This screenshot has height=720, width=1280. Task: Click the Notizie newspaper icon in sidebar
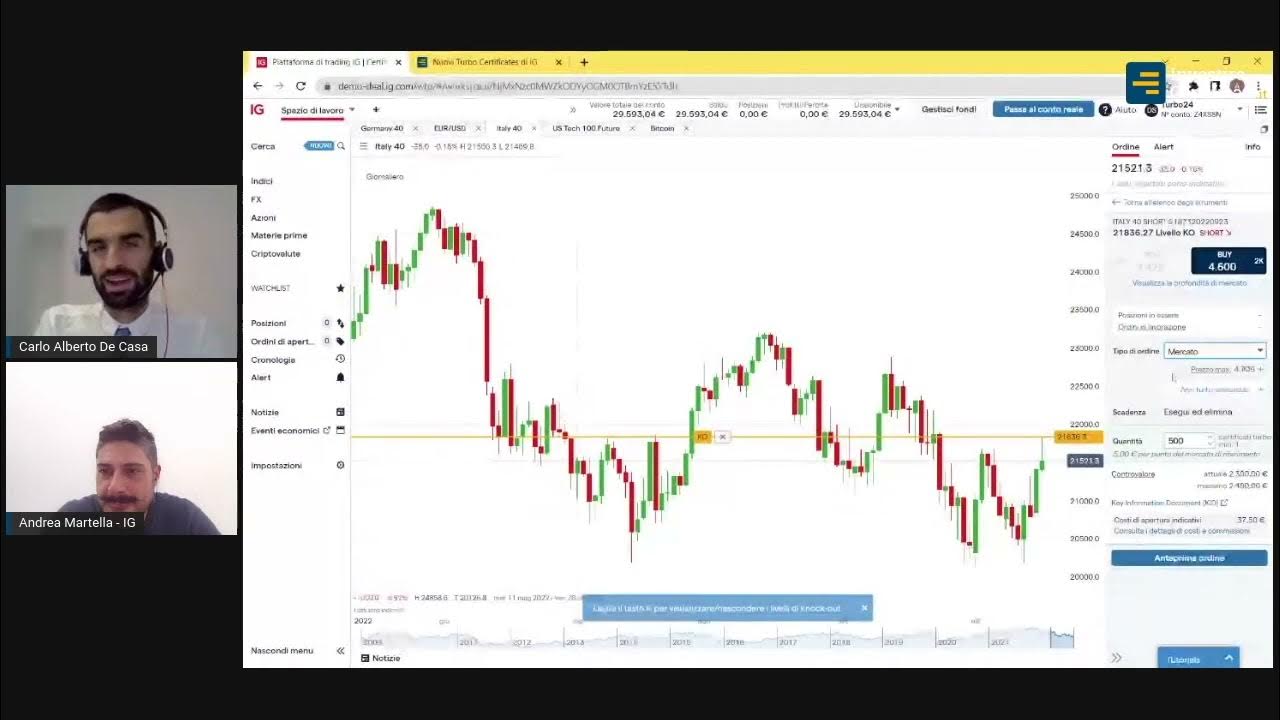click(x=340, y=412)
